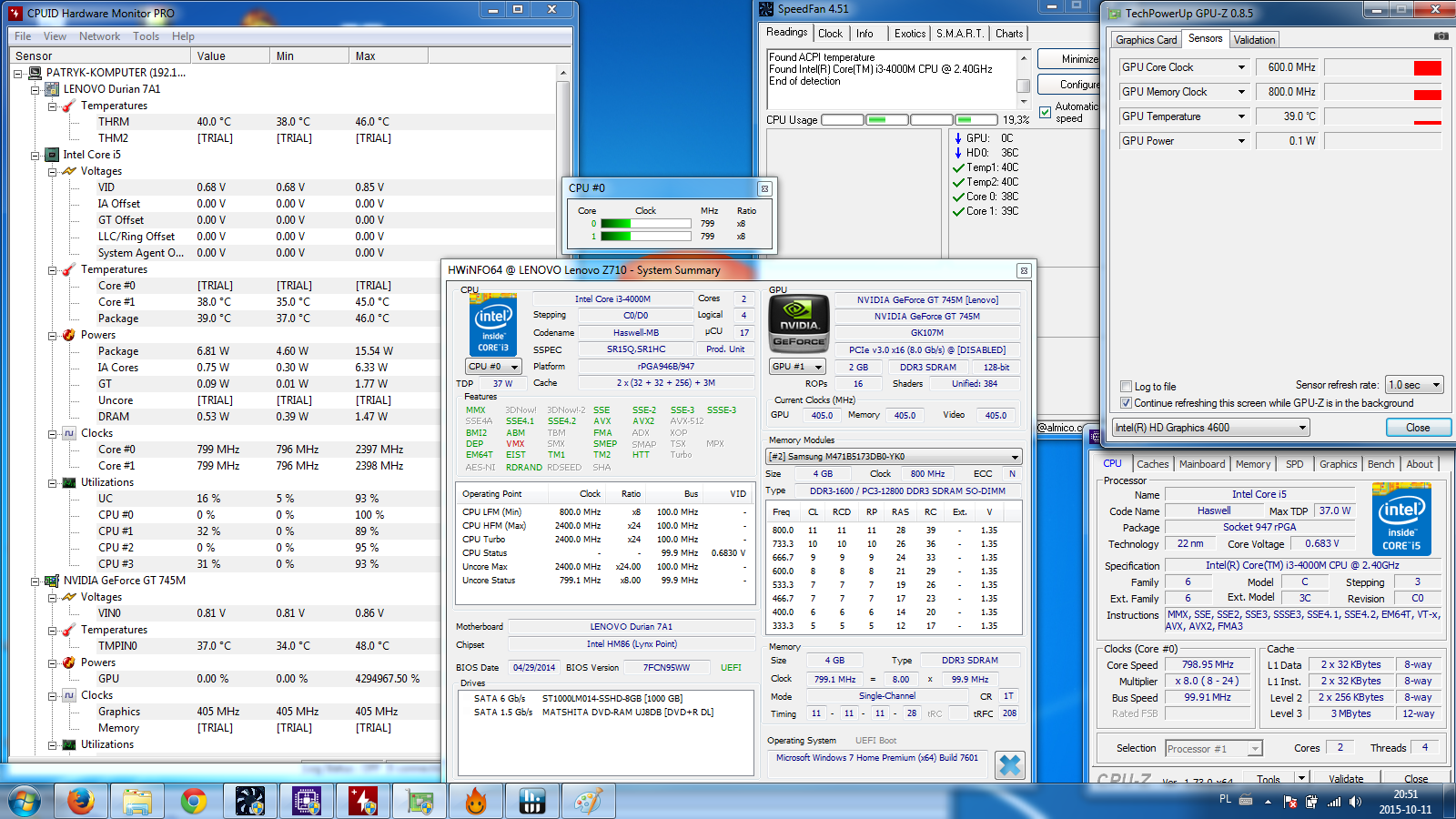The height and width of the screenshot is (819, 1456).
Task: Enable the Log to file checkbox in GPU-Z
Action: pos(1127,386)
